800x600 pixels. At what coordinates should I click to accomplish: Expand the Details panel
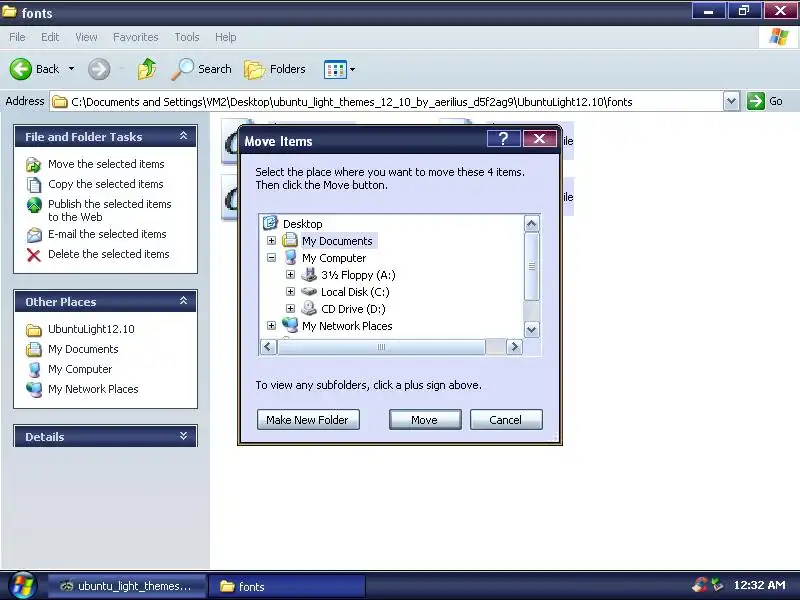[184, 436]
